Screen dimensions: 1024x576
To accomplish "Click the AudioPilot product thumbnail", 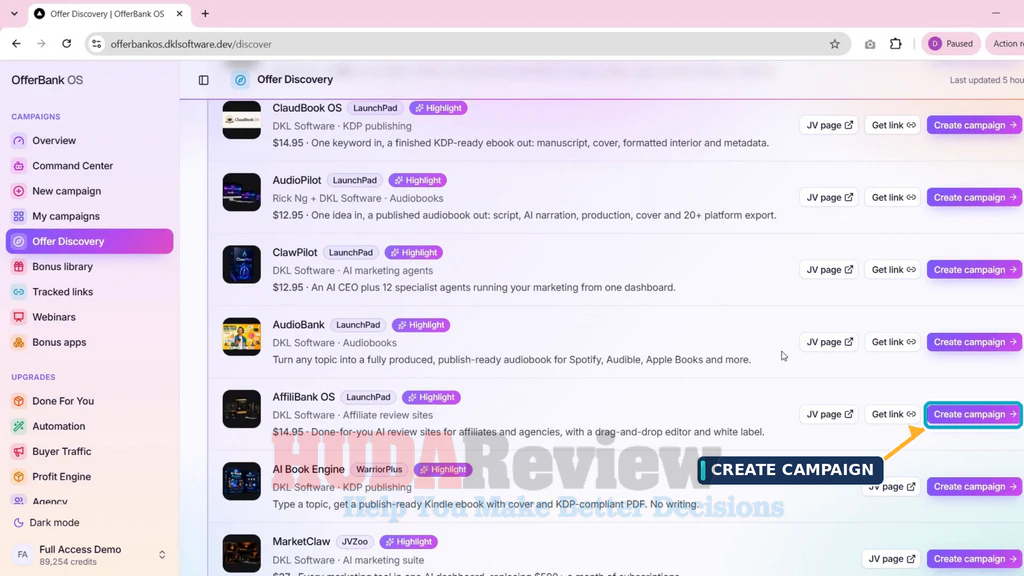I will 242,192.
